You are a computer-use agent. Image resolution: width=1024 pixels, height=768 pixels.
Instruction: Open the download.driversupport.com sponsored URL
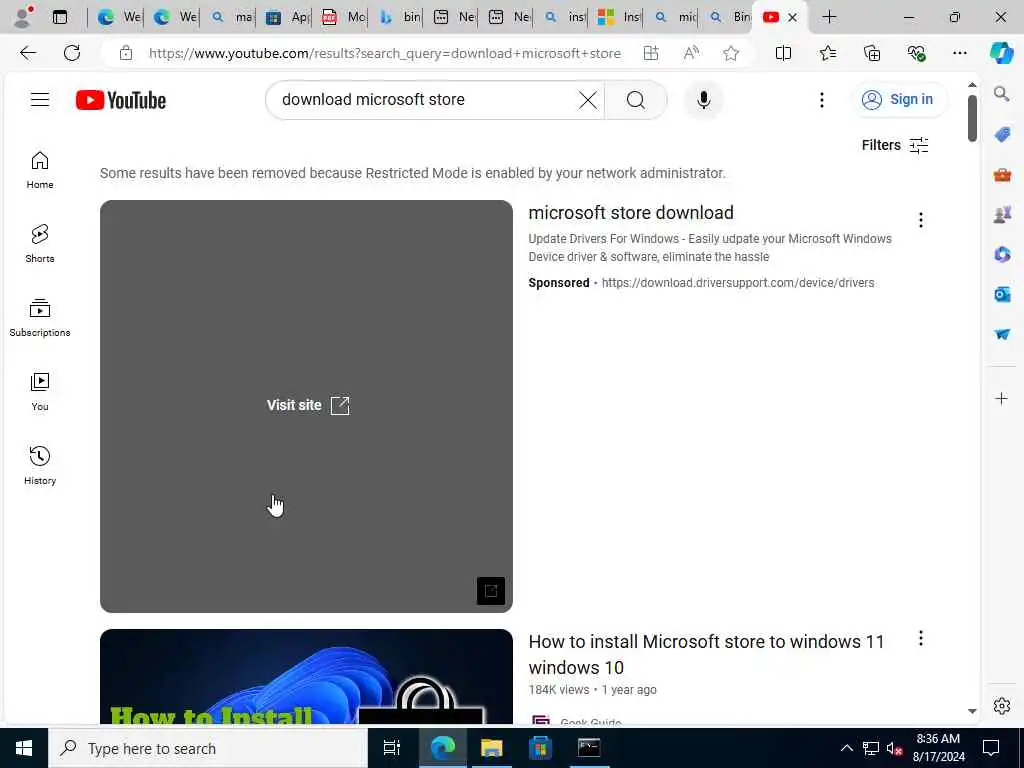point(737,283)
